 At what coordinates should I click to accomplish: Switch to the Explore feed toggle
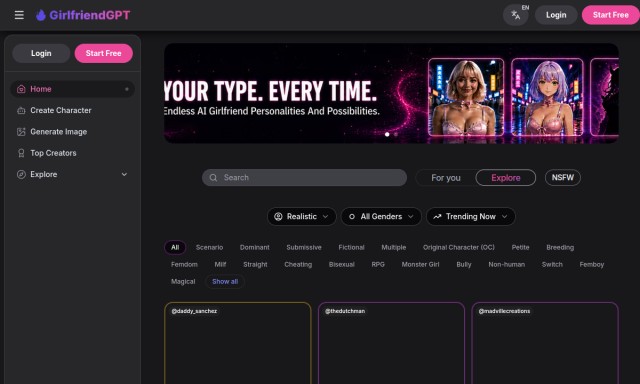[x=506, y=178]
